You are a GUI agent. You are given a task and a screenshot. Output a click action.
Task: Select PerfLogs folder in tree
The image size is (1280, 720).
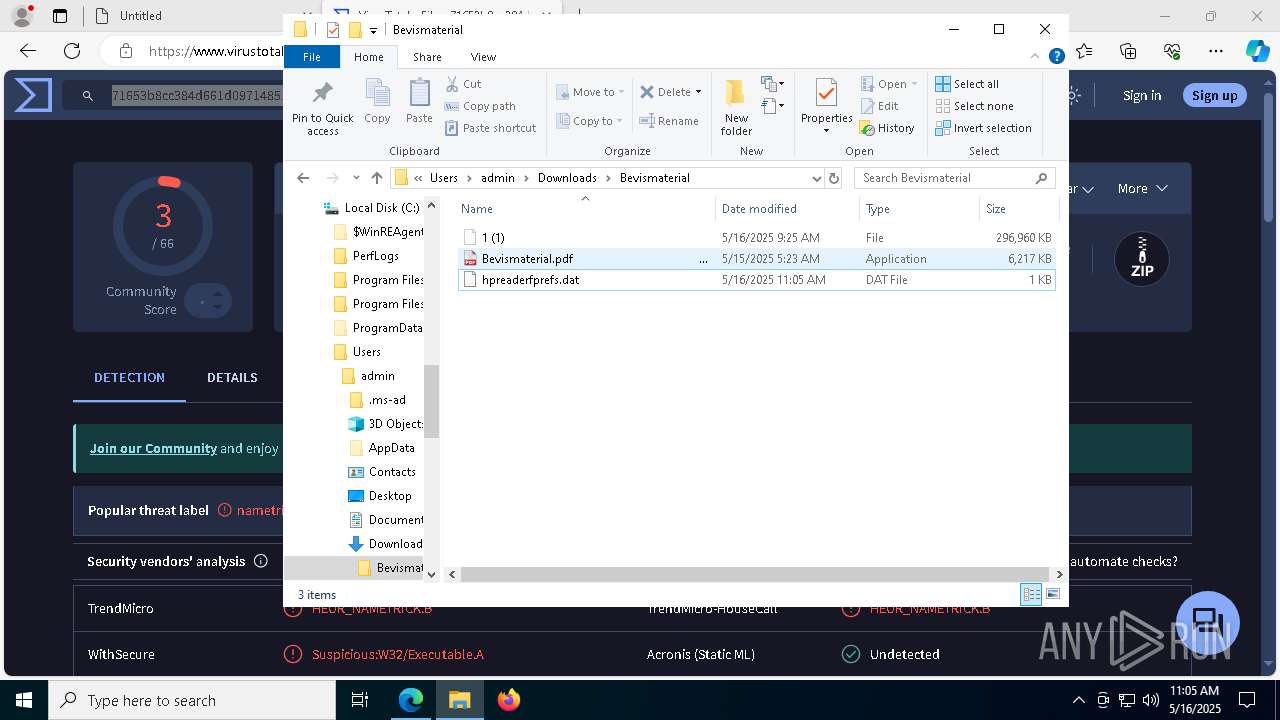click(x=377, y=256)
